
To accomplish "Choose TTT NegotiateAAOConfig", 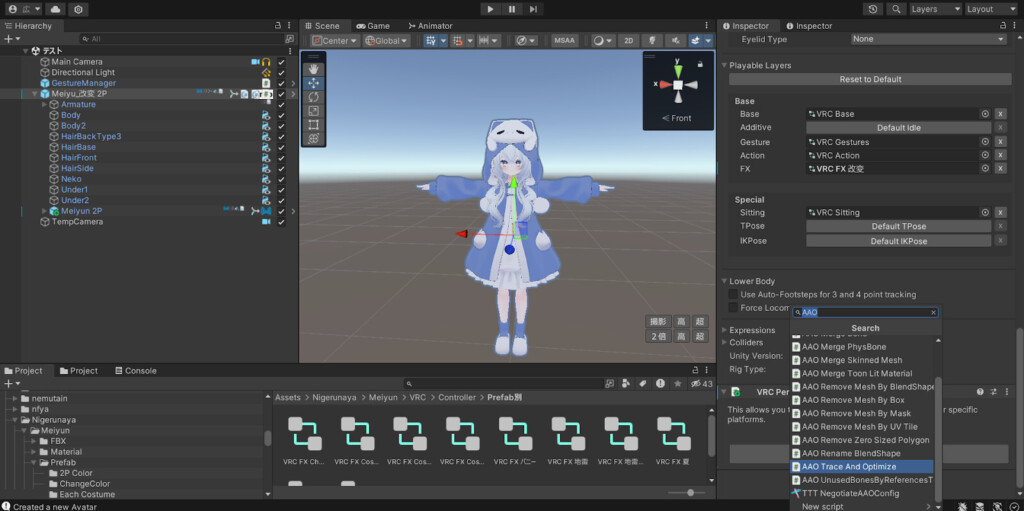I will [x=862, y=493].
